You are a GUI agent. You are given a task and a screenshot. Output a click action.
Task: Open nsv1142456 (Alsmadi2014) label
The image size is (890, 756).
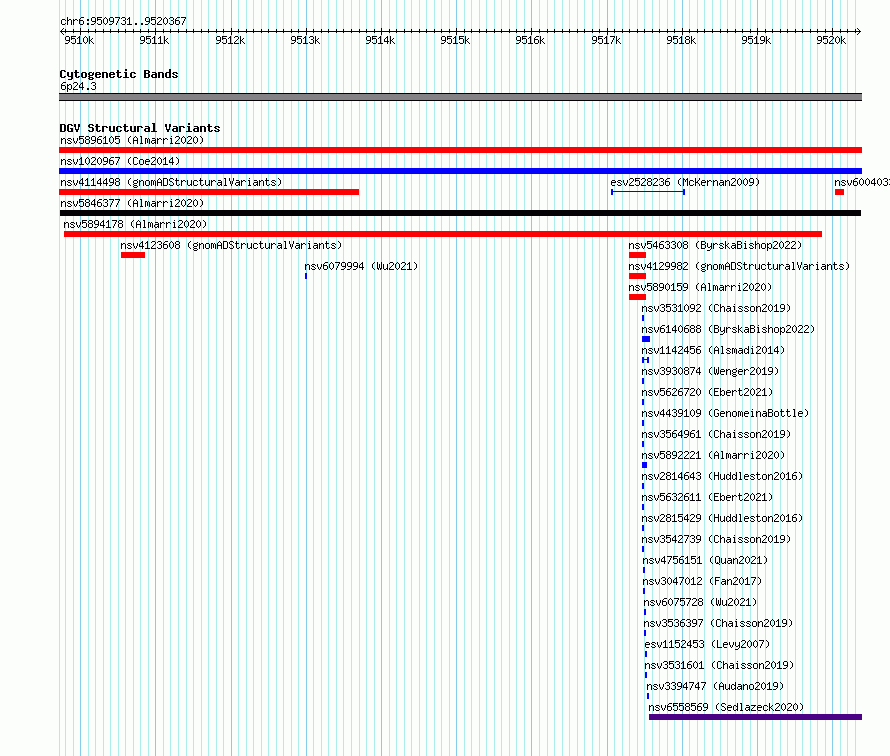[x=713, y=350]
